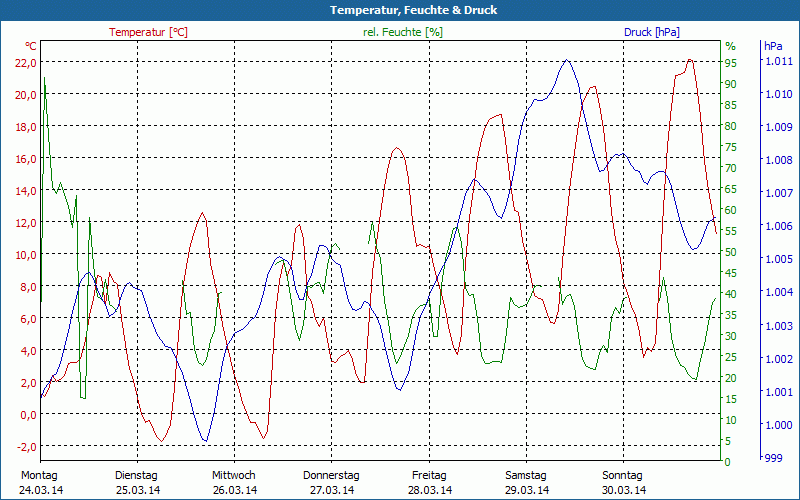Click the blue hPa unit label
Screen dimensions: 800x500
point(773,46)
